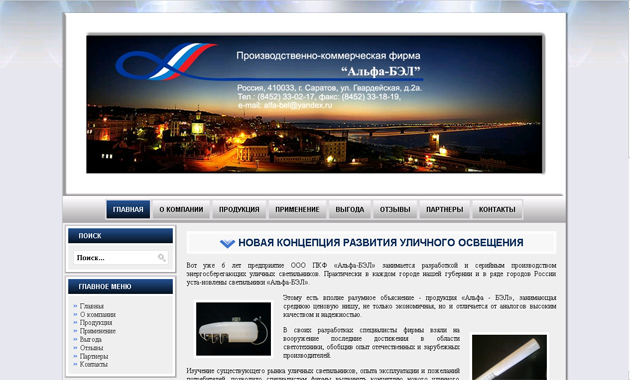Viewport: 630px width, 380px height.
Task: Open sidebar link Партнеры
Action: tap(94, 356)
